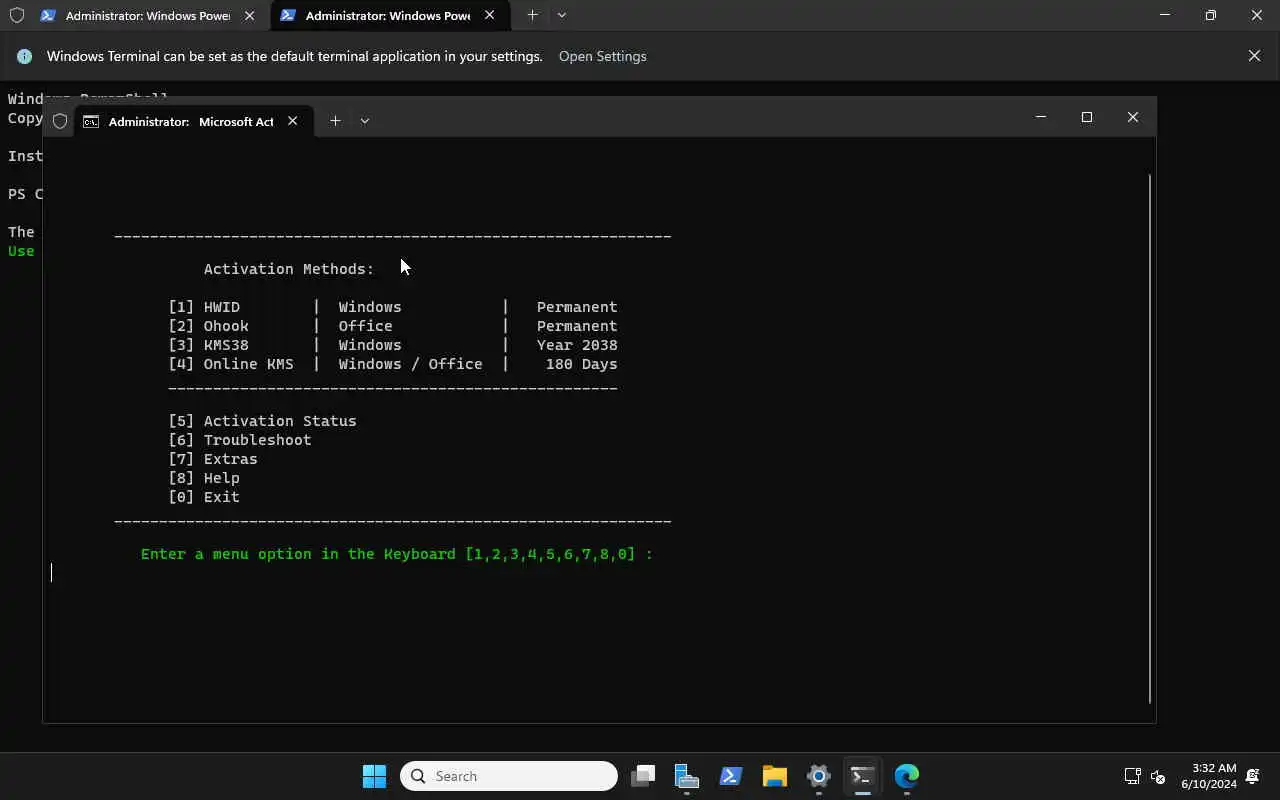Open the Windows Start menu
Screen dimensions: 1280x800
pyautogui.click(x=374, y=776)
